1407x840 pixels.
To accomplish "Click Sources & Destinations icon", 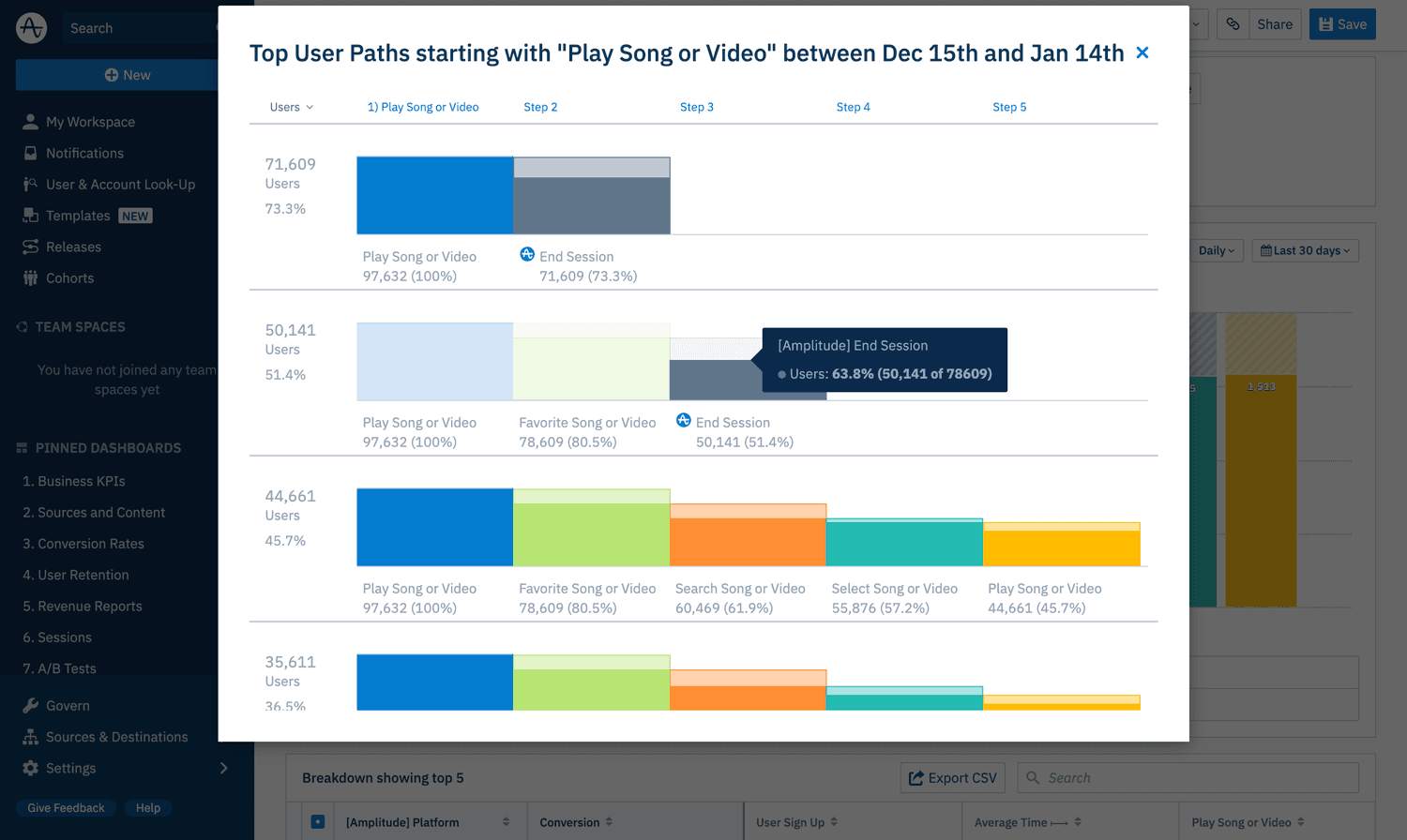I will [30, 737].
